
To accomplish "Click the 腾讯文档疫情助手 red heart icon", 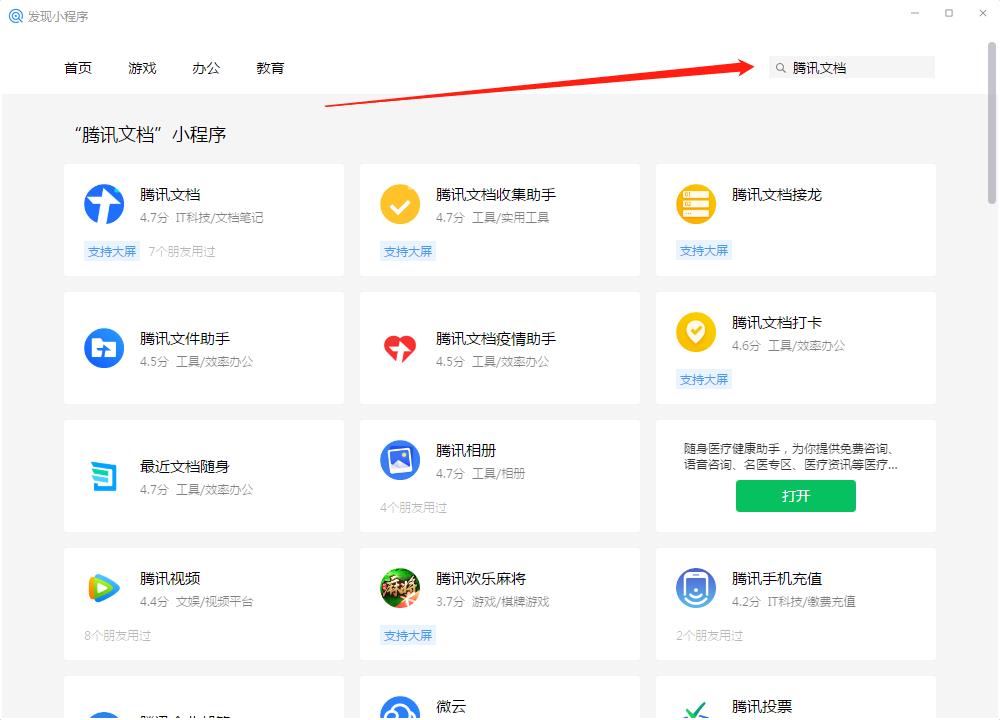I will tap(400, 348).
